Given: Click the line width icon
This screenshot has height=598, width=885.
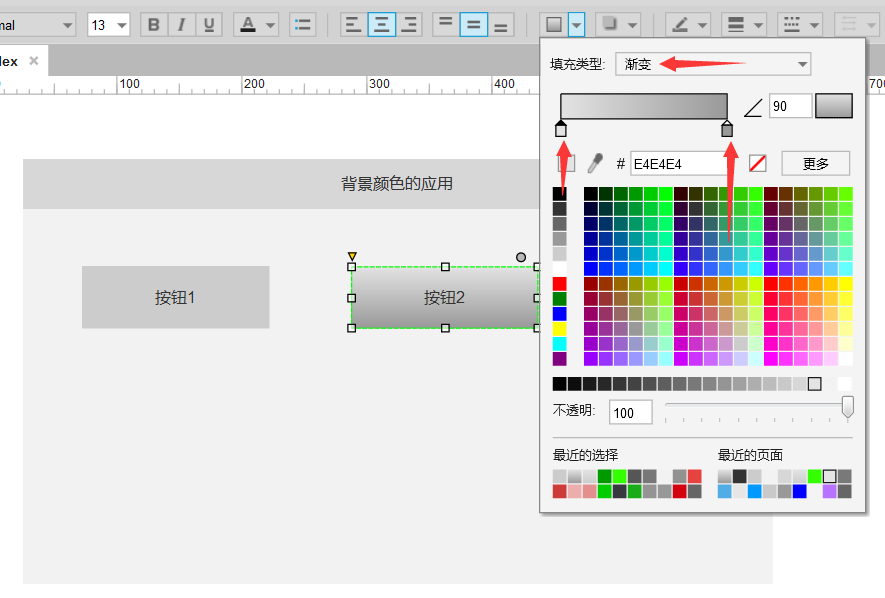Looking at the screenshot, I should [735, 25].
